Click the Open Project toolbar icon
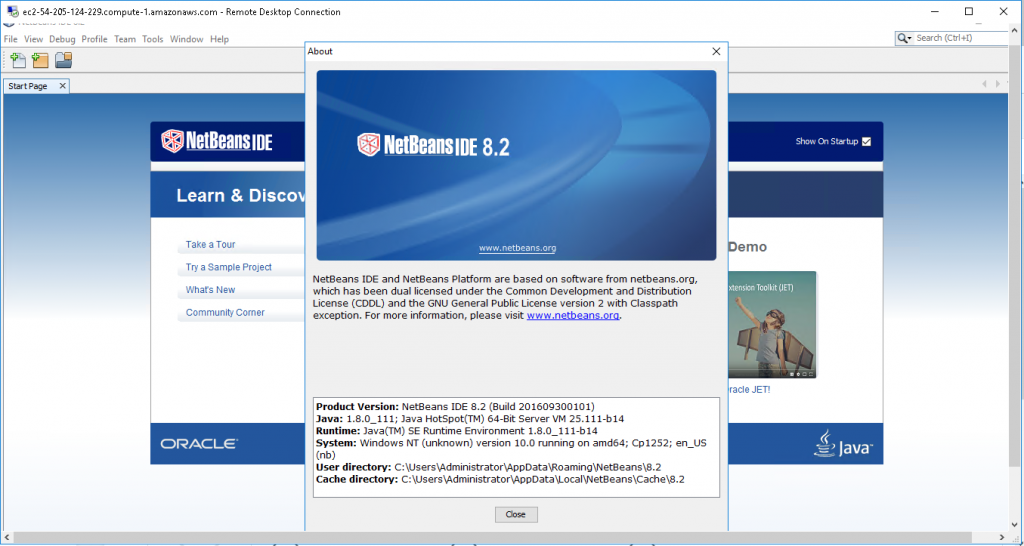1024x546 pixels. pos(63,61)
